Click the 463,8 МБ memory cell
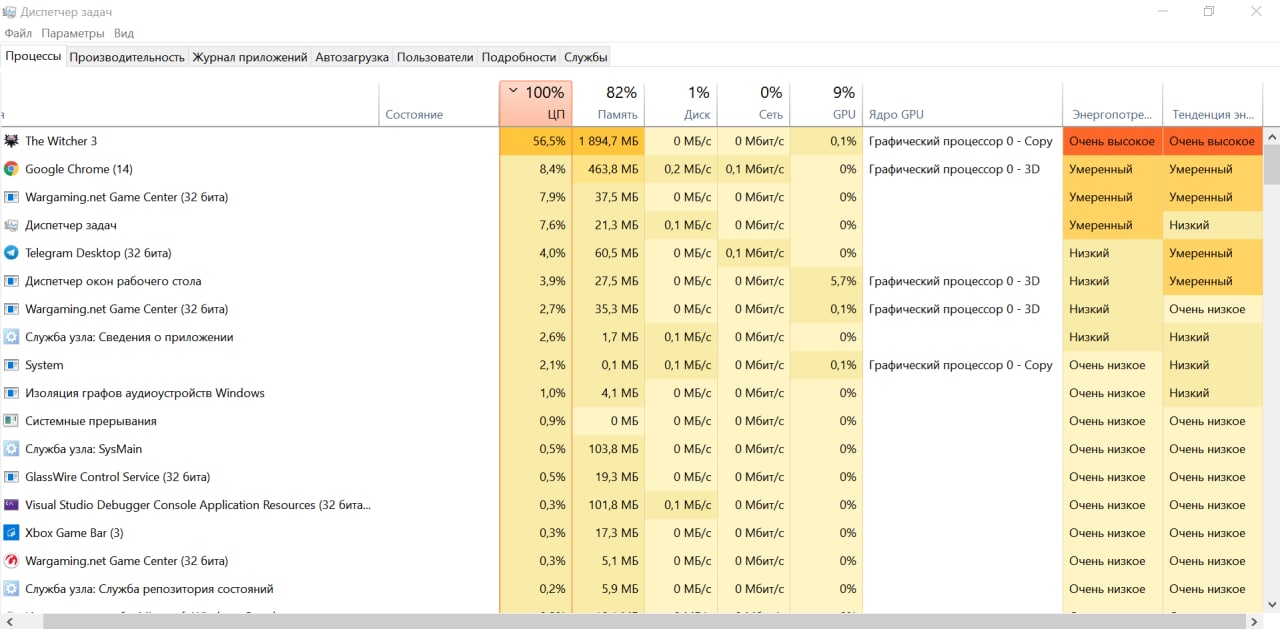This screenshot has height=629, width=1280. (608, 169)
